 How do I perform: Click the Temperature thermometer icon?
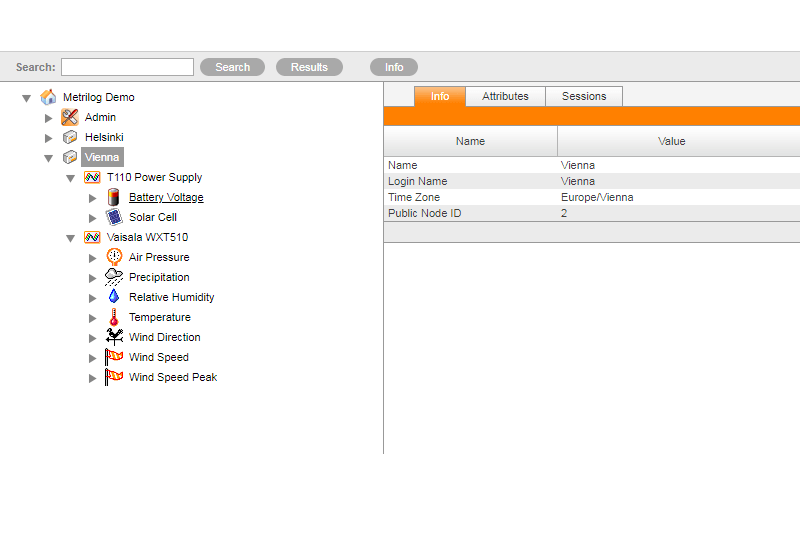point(113,317)
